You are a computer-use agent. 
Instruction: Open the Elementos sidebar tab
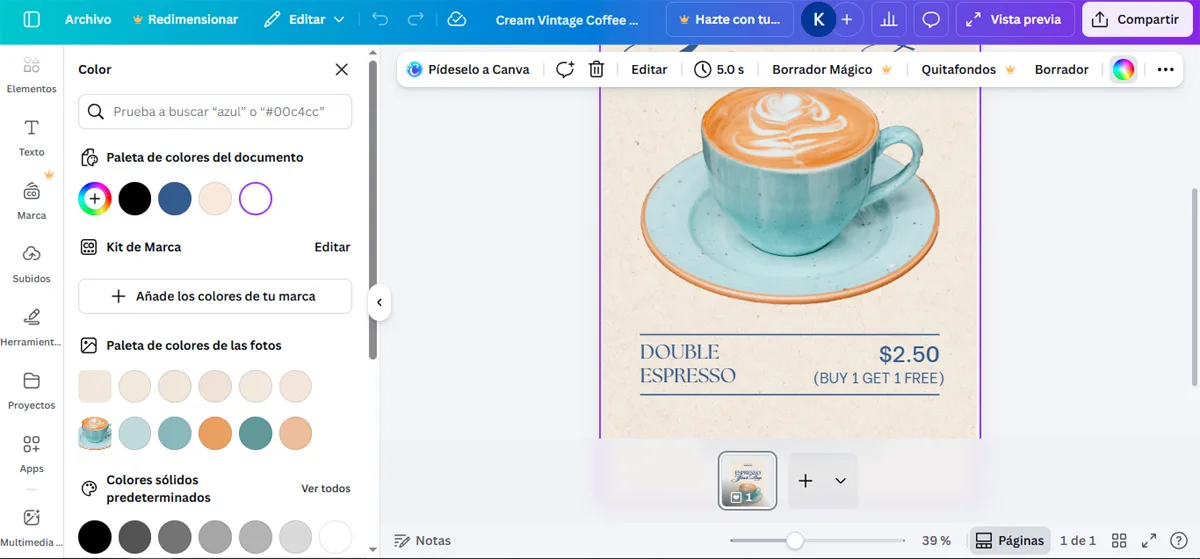[32, 75]
